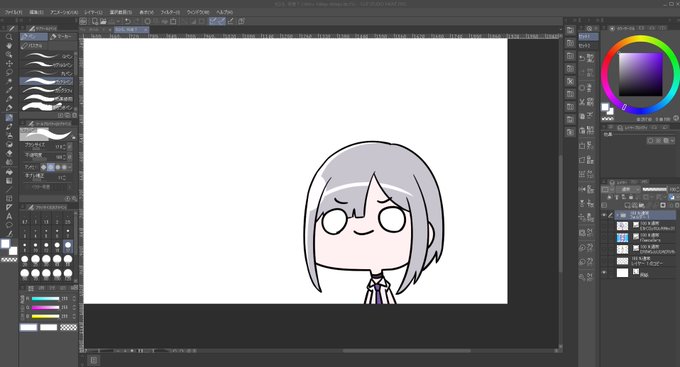Click the Undo item in quick access panel

586,58
